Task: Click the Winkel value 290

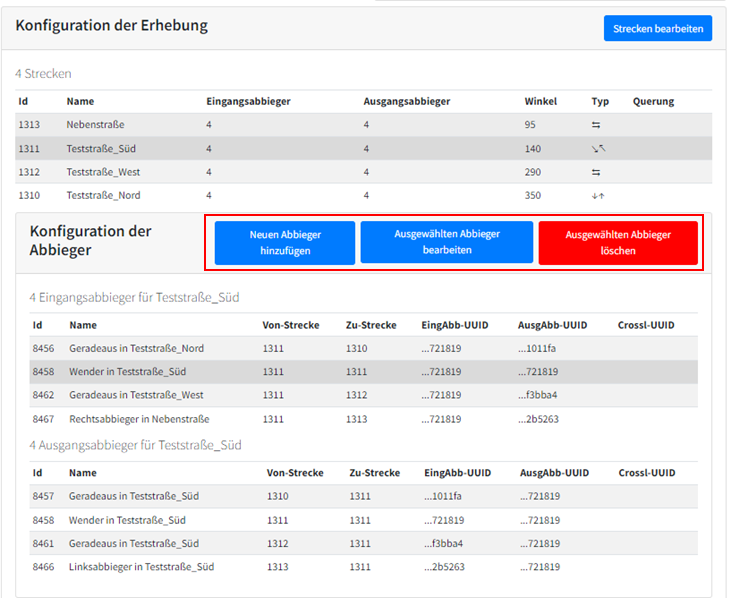Action: pyautogui.click(x=532, y=172)
